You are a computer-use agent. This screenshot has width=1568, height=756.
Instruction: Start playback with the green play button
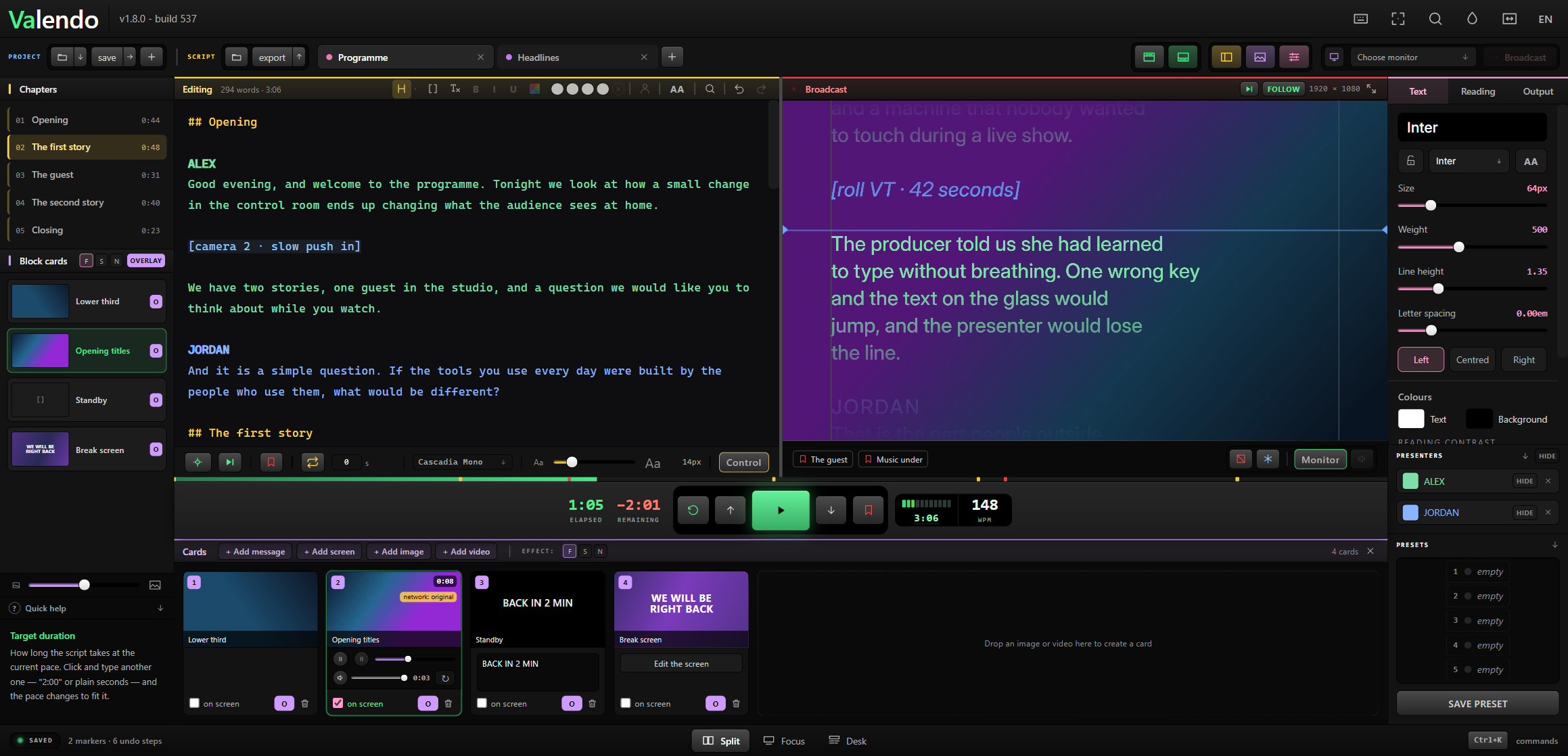tap(781, 511)
